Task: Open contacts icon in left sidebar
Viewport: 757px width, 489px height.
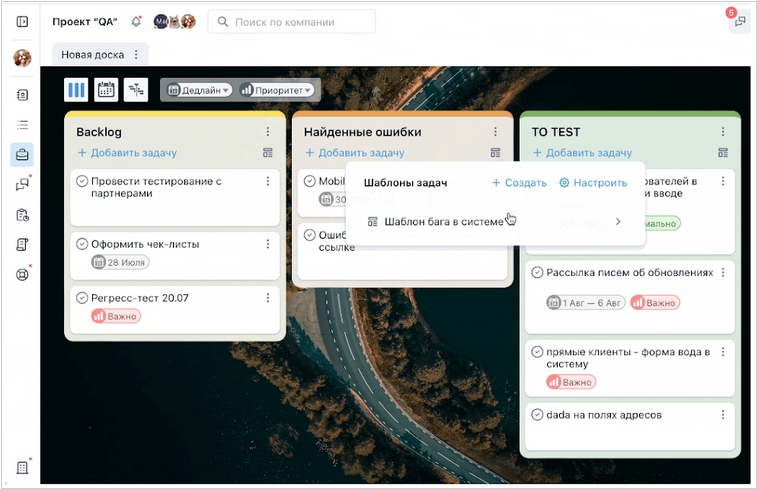Action: (x=22, y=95)
